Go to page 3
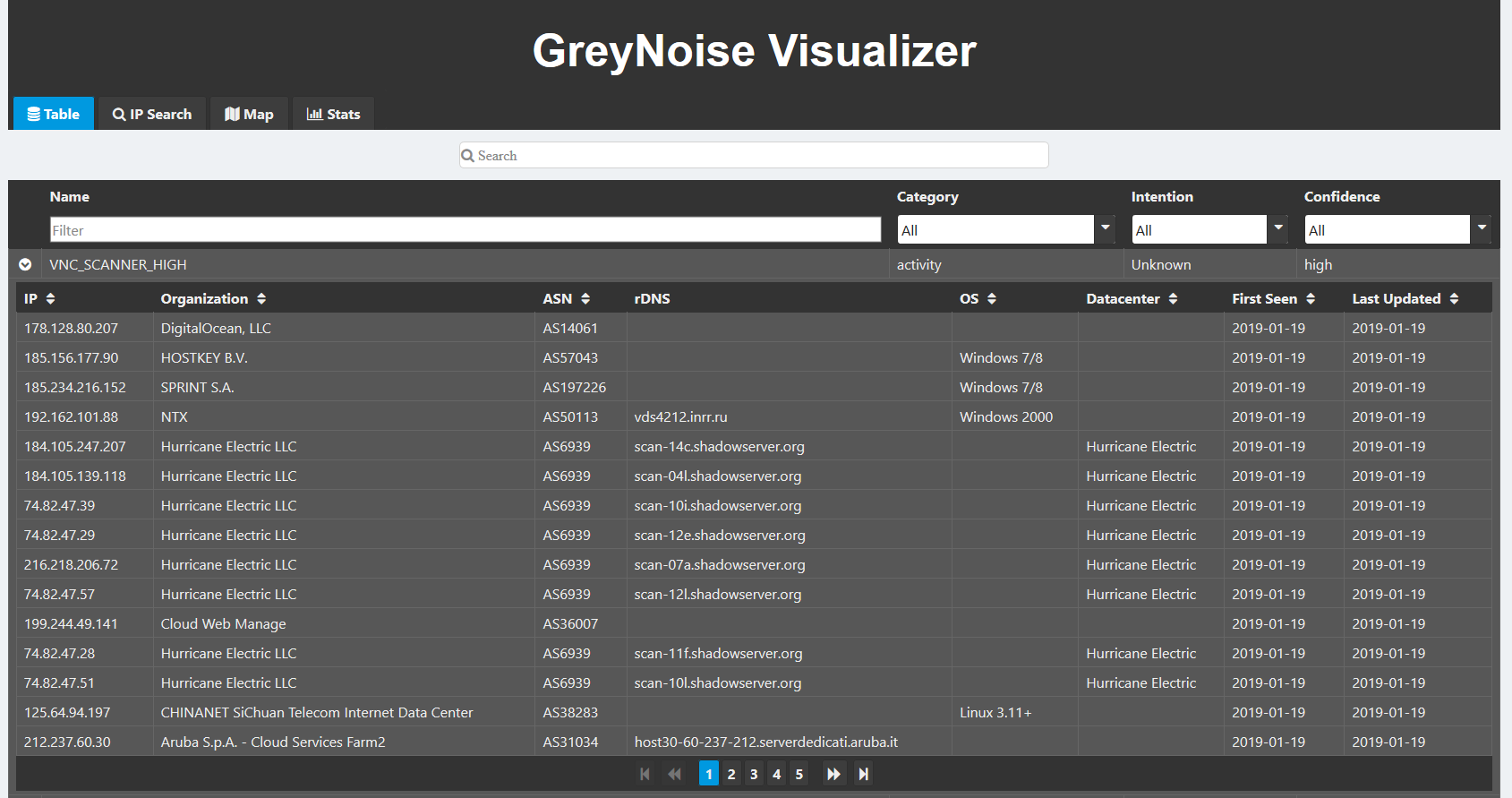This screenshot has height=798, width=1512. (x=754, y=774)
